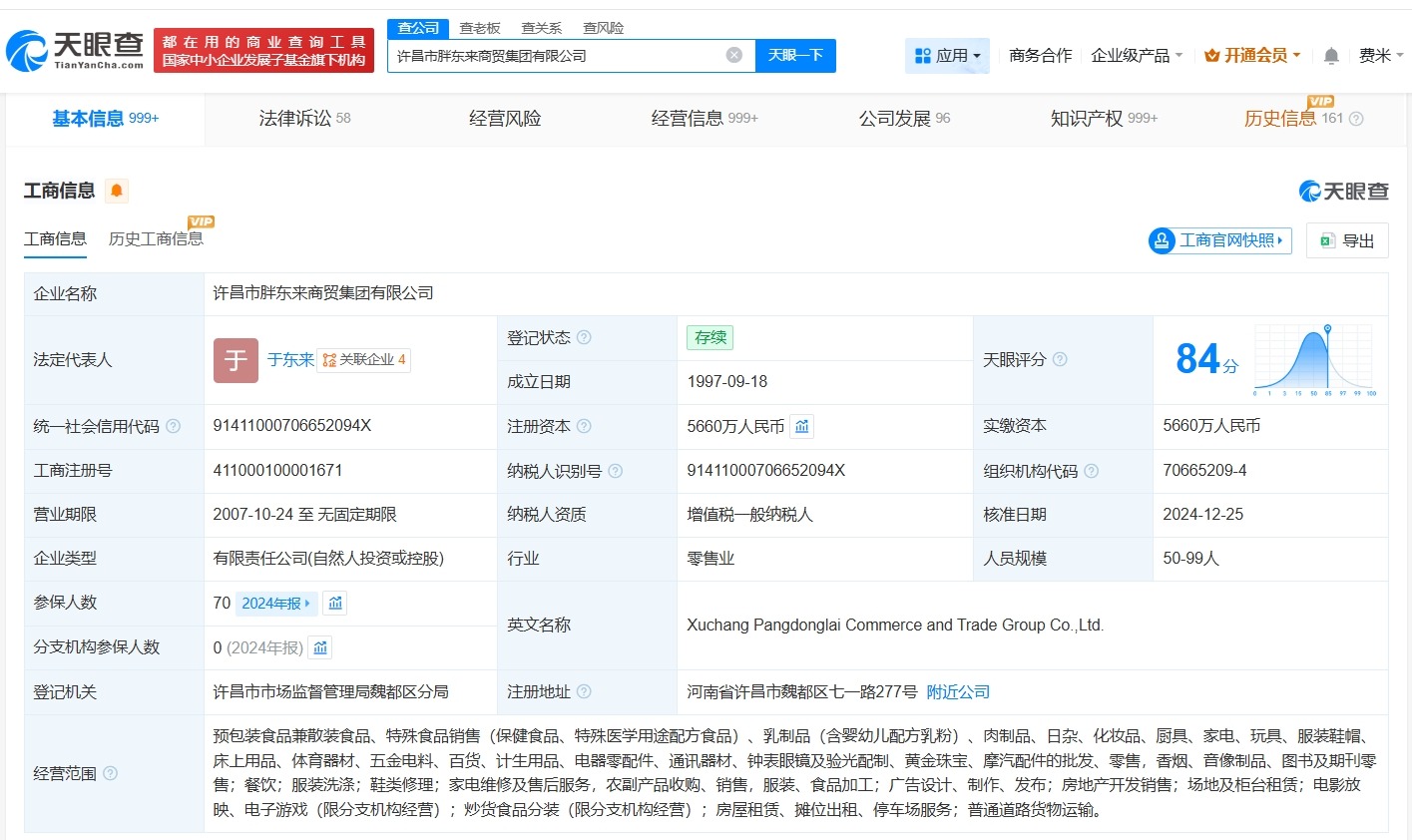The height and width of the screenshot is (840, 1412).
Task: Click the 天眼一下 search button
Action: tap(797, 56)
